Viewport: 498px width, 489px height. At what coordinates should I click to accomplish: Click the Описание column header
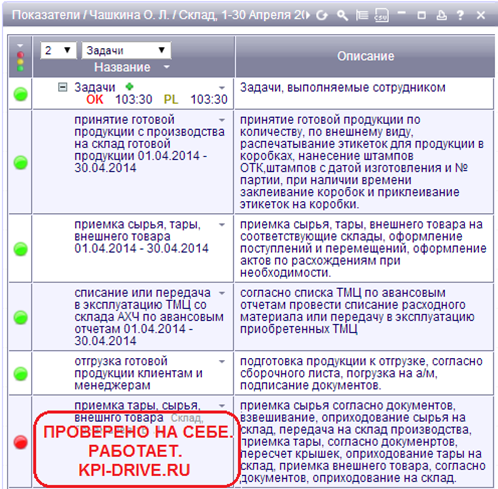coord(365,56)
